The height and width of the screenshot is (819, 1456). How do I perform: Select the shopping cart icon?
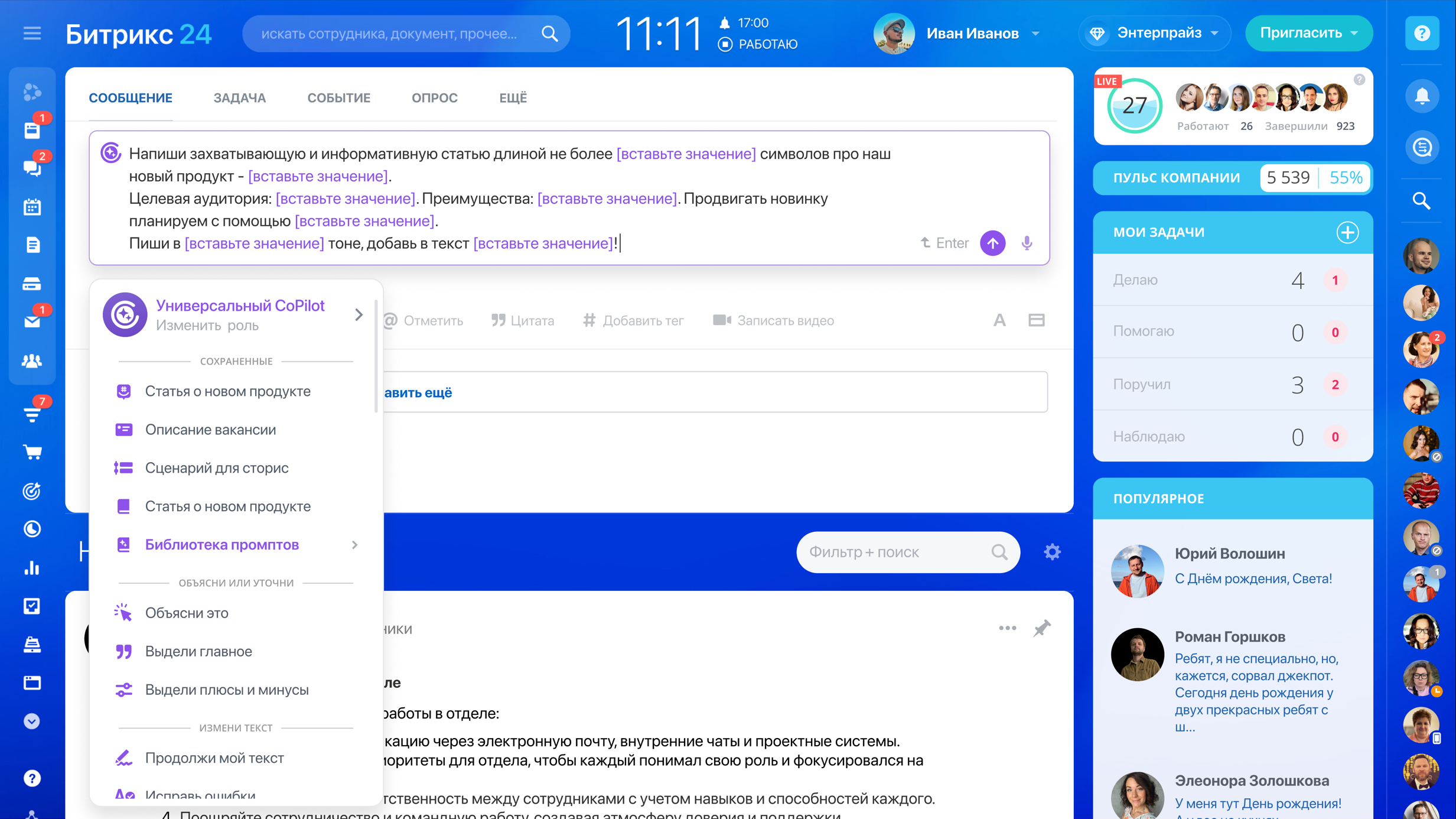[32, 452]
